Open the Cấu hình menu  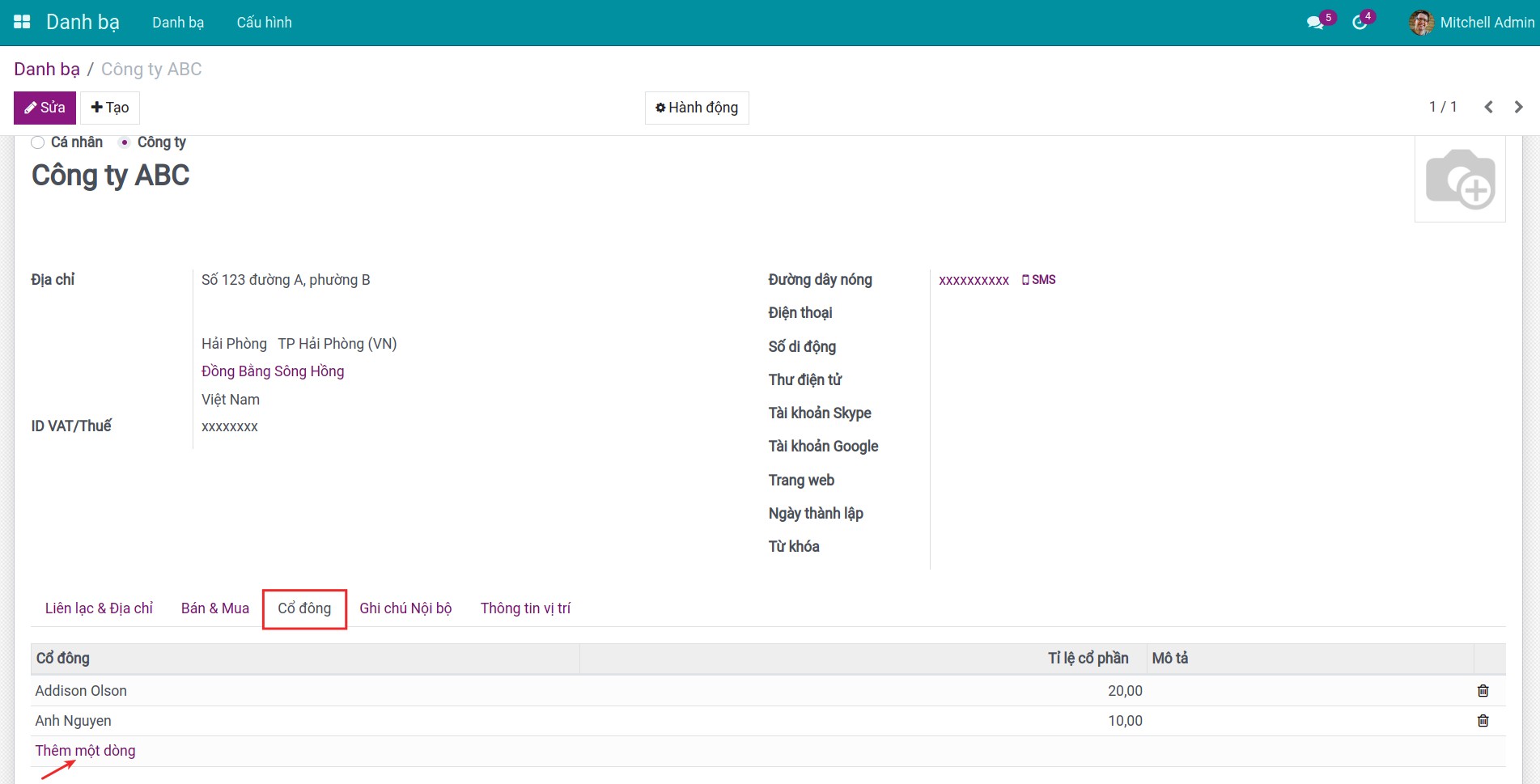pyautogui.click(x=264, y=23)
